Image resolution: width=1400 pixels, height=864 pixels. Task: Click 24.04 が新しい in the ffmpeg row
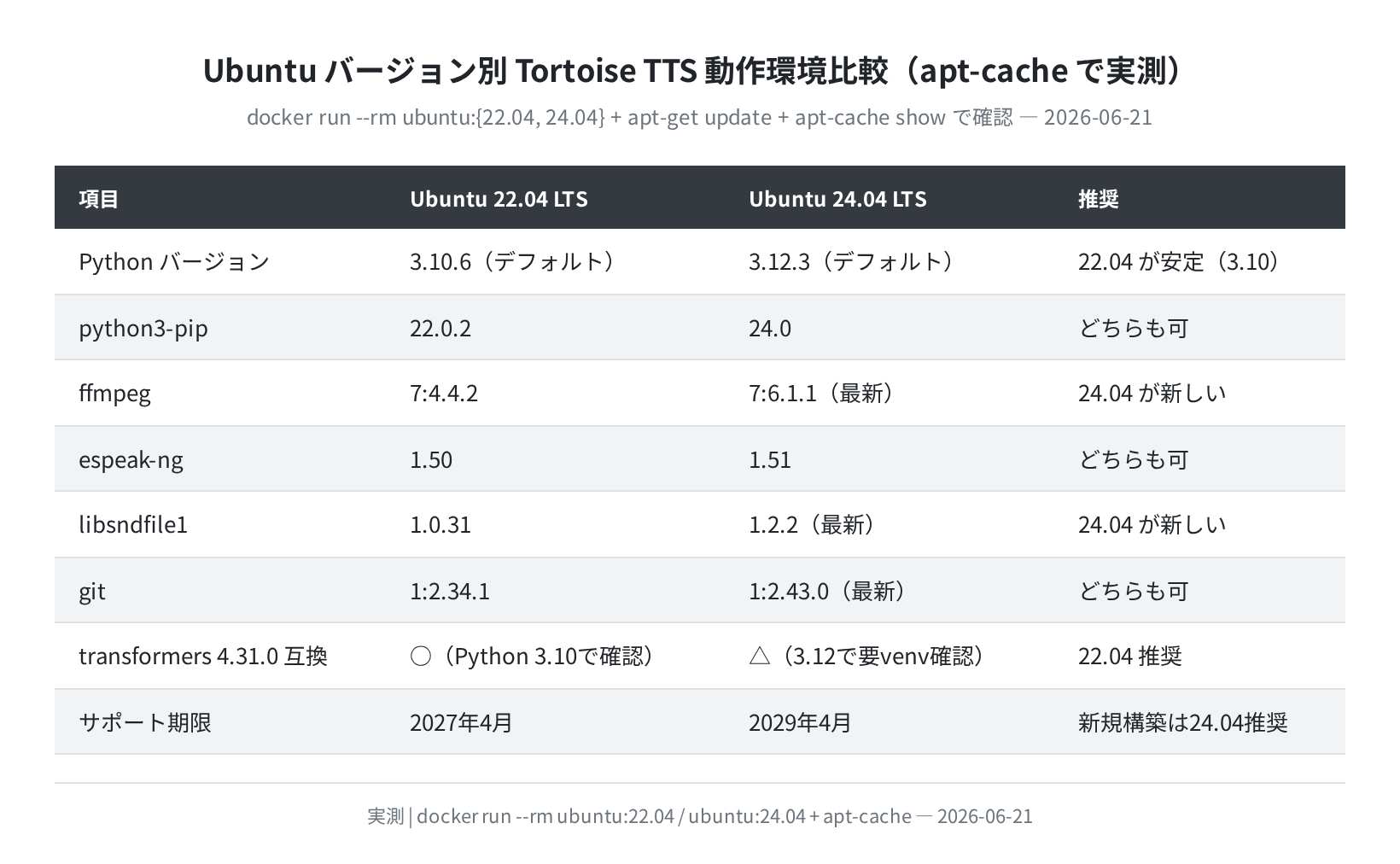1152,393
